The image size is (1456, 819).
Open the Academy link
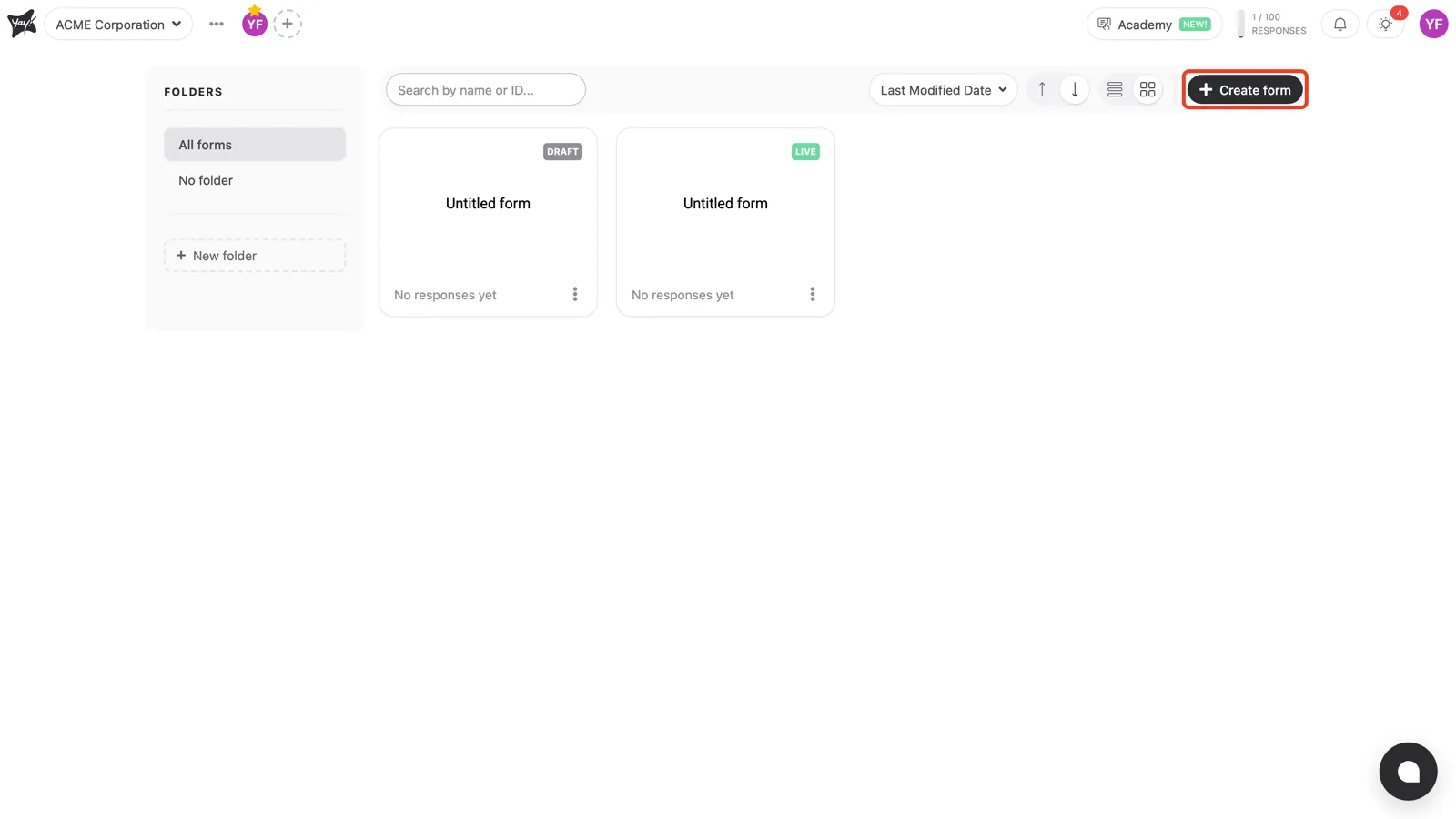coord(1154,25)
